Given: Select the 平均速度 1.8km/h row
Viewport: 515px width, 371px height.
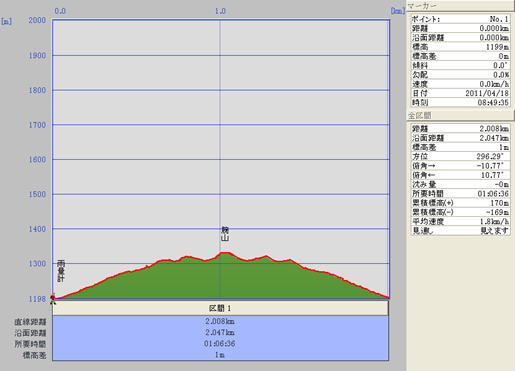Looking at the screenshot, I should click(460, 221).
